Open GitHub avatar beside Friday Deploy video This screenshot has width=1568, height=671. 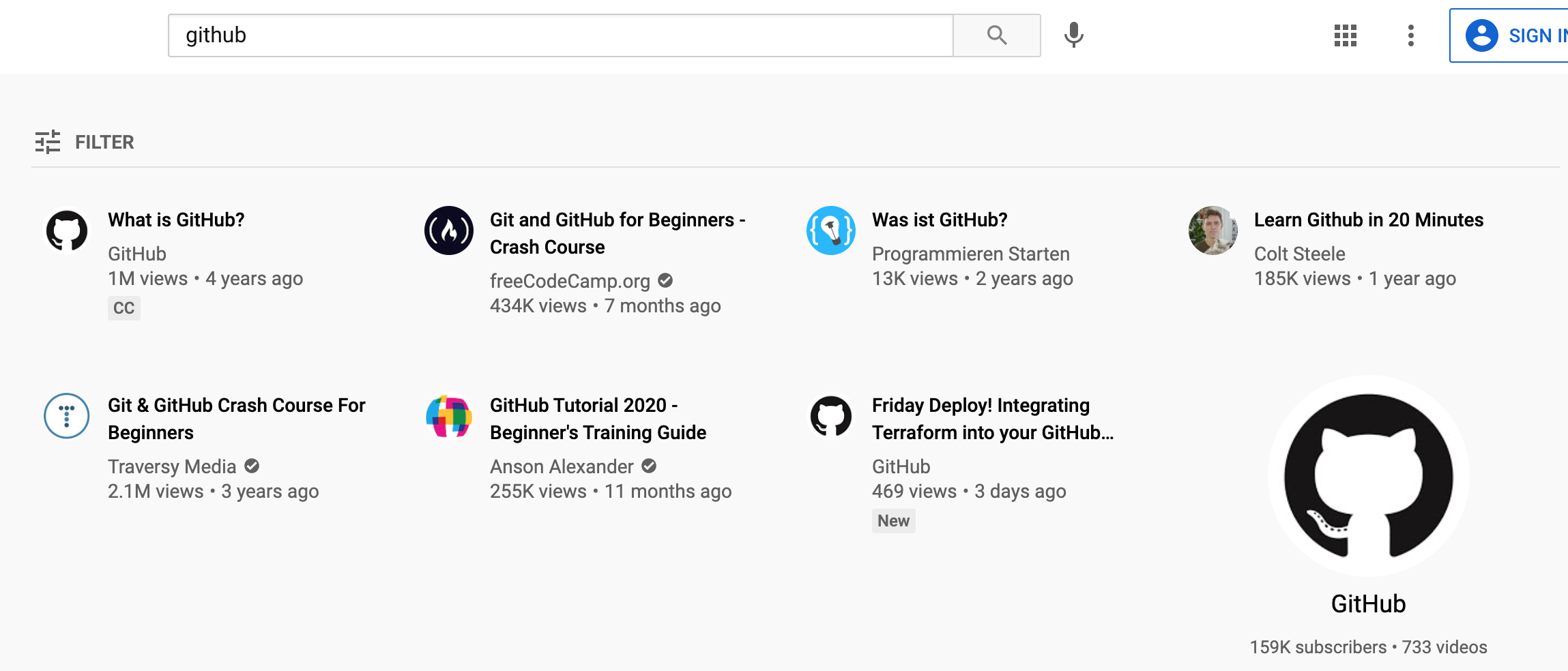tap(831, 416)
